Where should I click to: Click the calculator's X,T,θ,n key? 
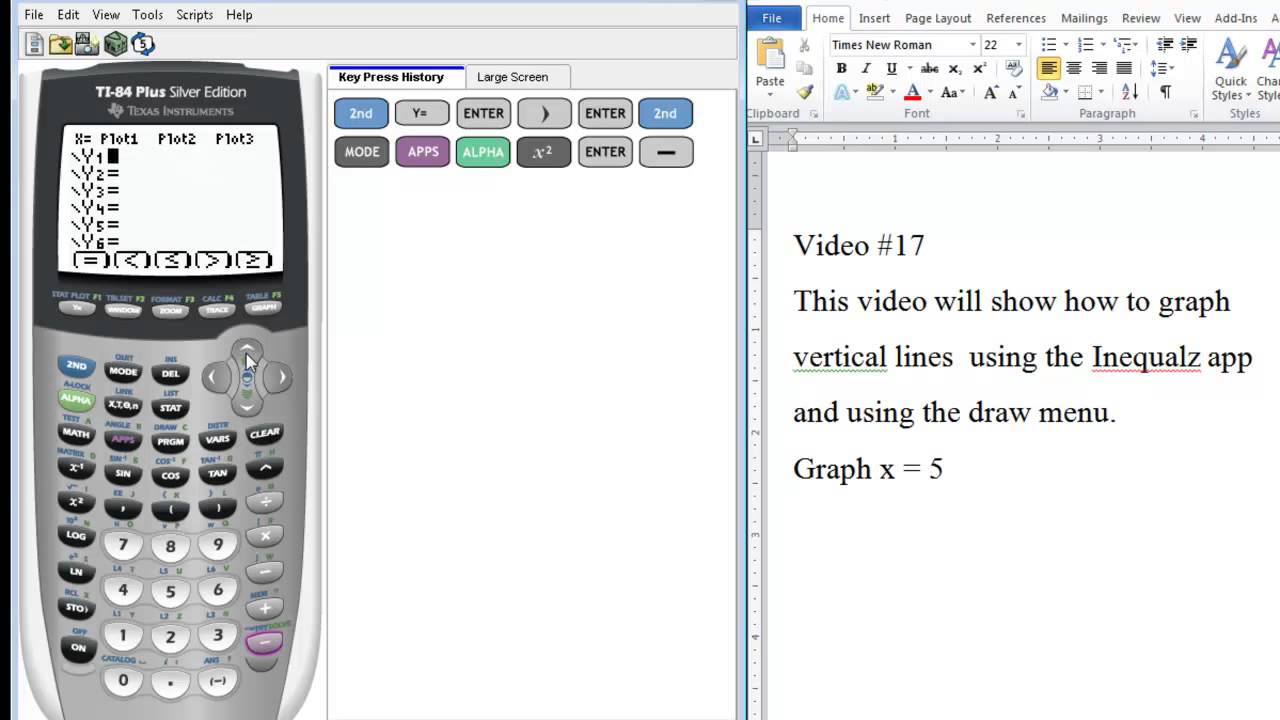(123, 405)
